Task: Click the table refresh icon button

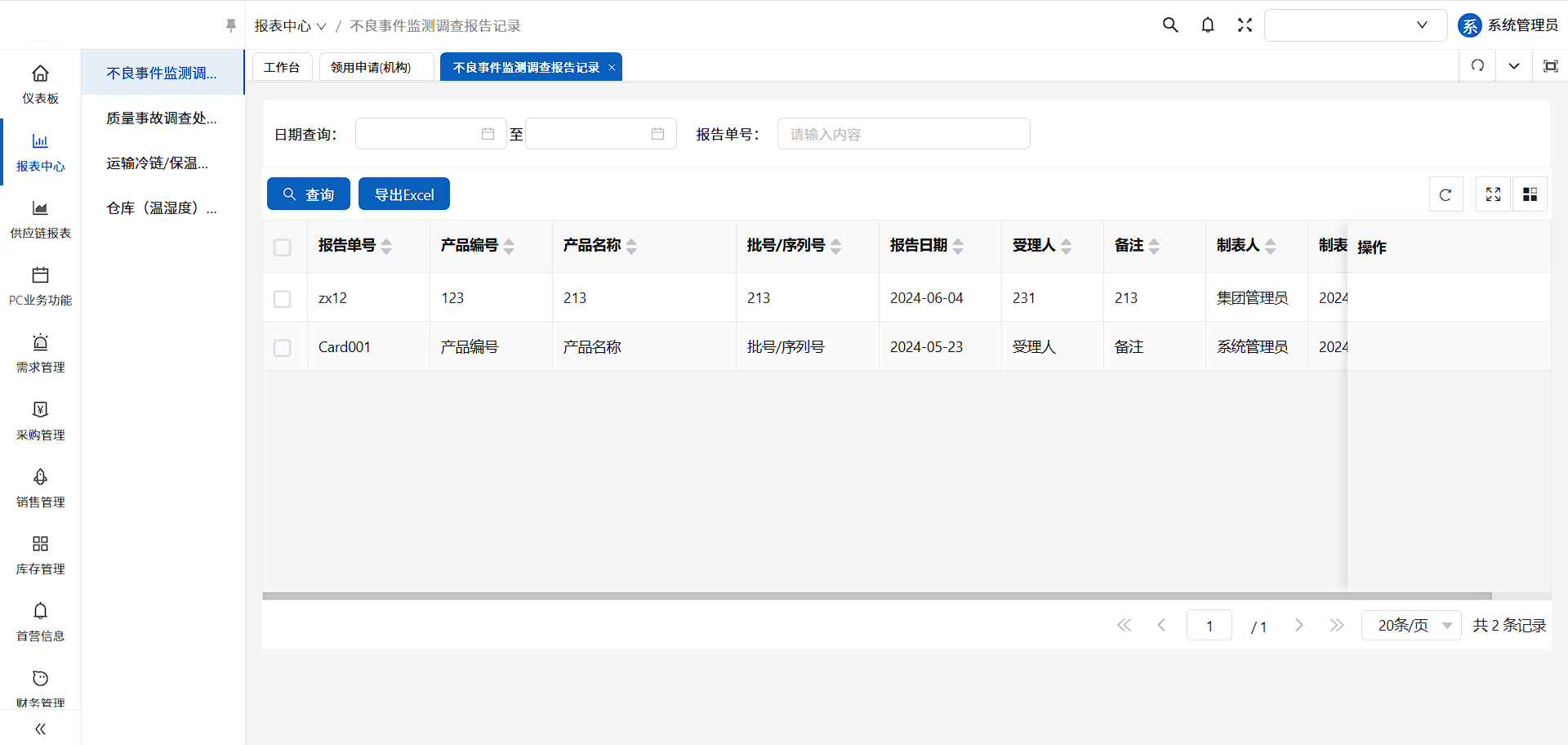Action: [x=1445, y=194]
